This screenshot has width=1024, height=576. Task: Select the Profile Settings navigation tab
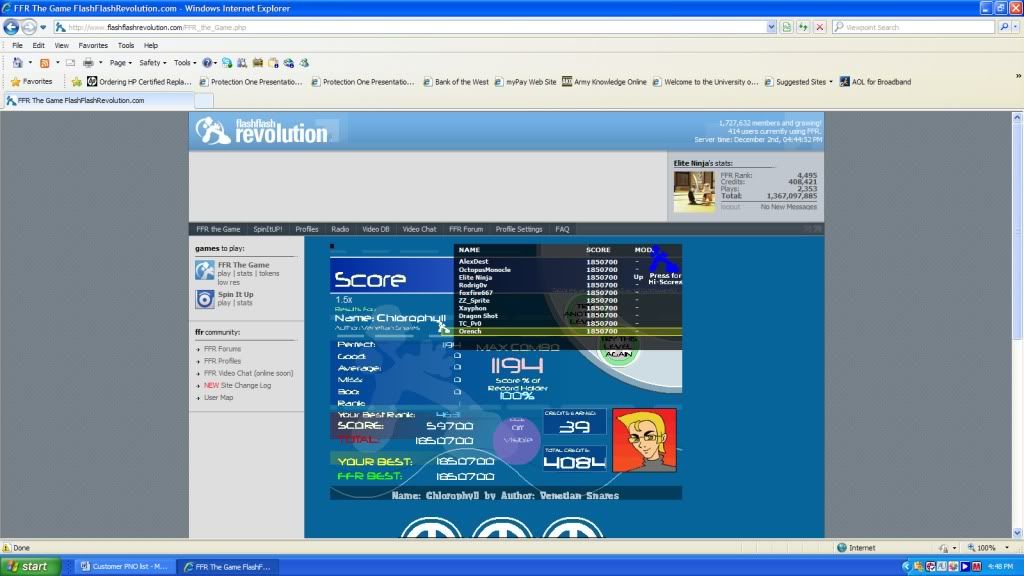[518, 229]
